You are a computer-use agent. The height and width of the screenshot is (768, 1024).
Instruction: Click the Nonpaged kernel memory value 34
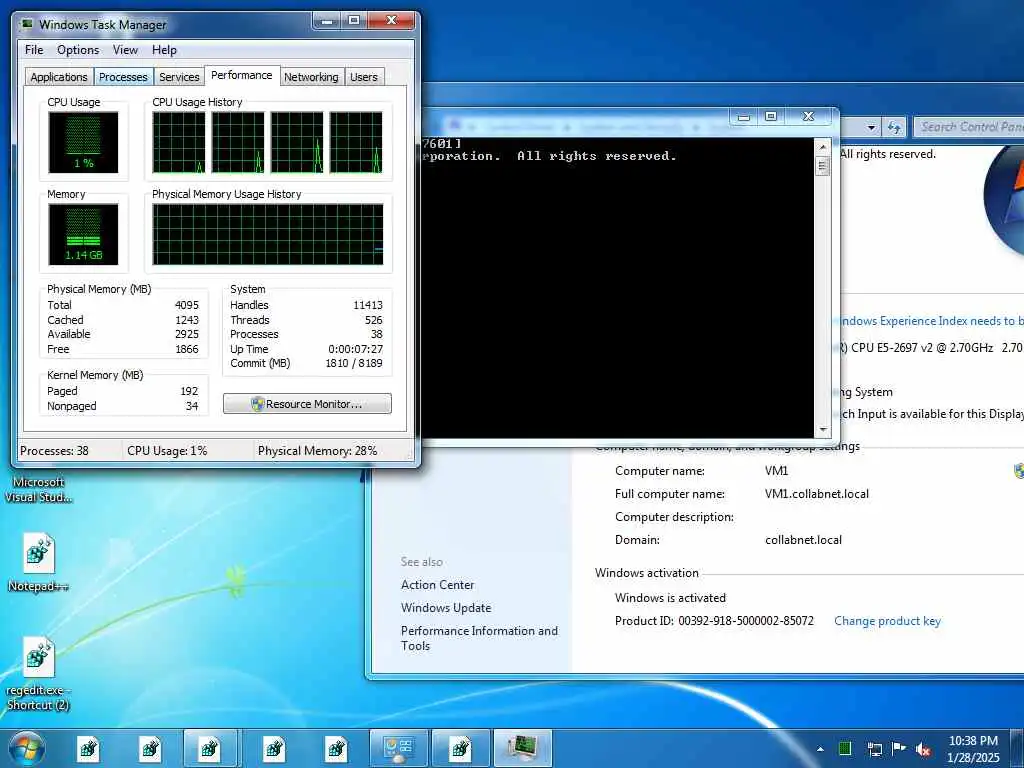pos(191,406)
